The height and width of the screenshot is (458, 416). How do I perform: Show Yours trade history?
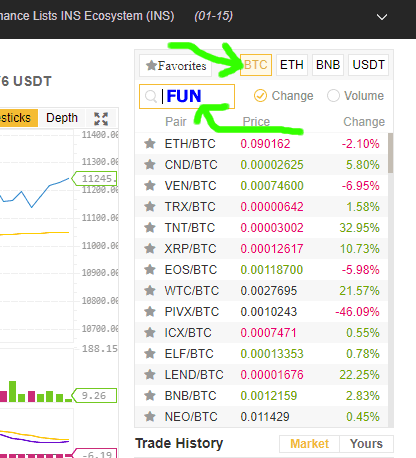pyautogui.click(x=366, y=444)
